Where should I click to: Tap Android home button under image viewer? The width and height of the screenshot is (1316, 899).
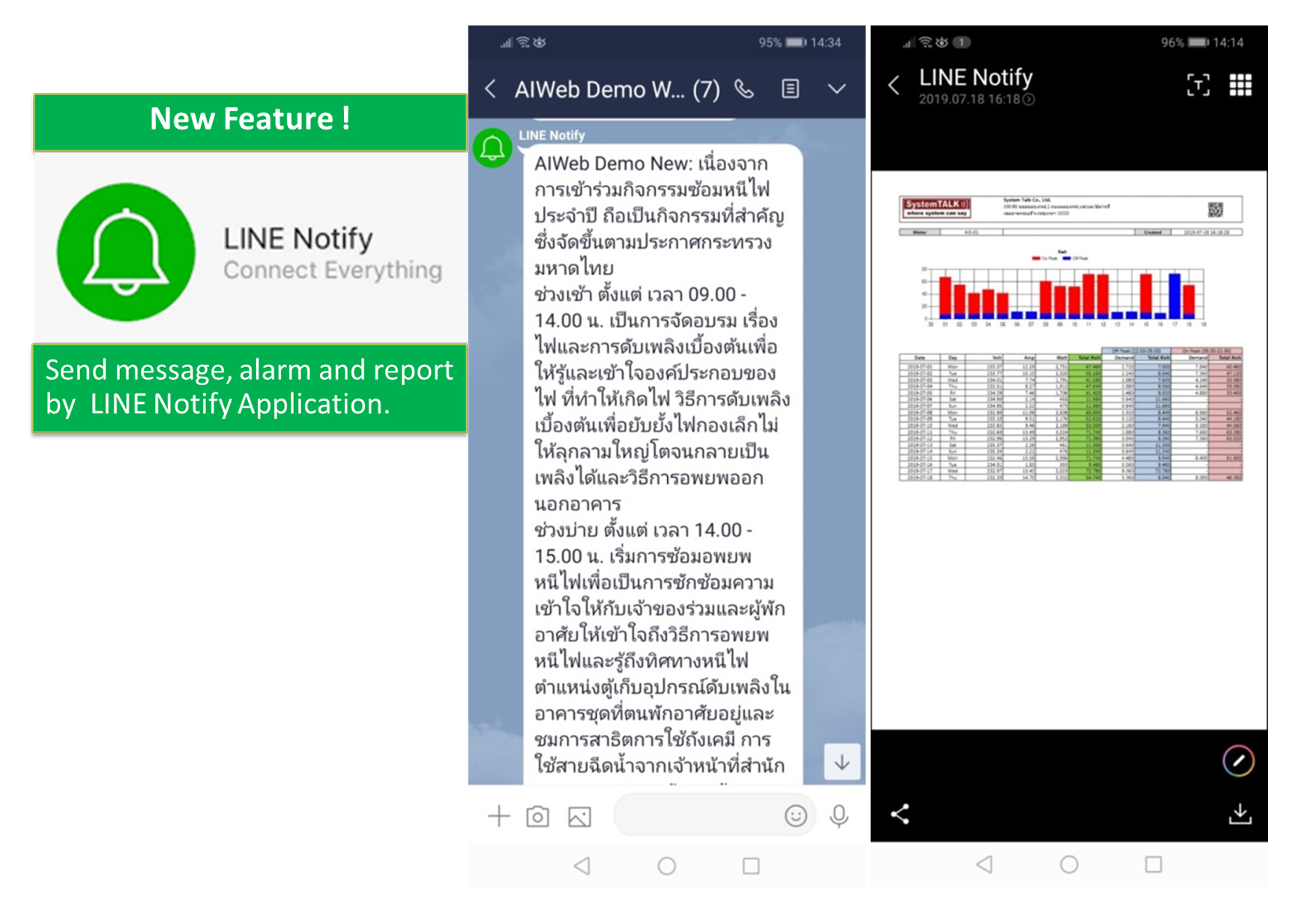(x=1069, y=865)
